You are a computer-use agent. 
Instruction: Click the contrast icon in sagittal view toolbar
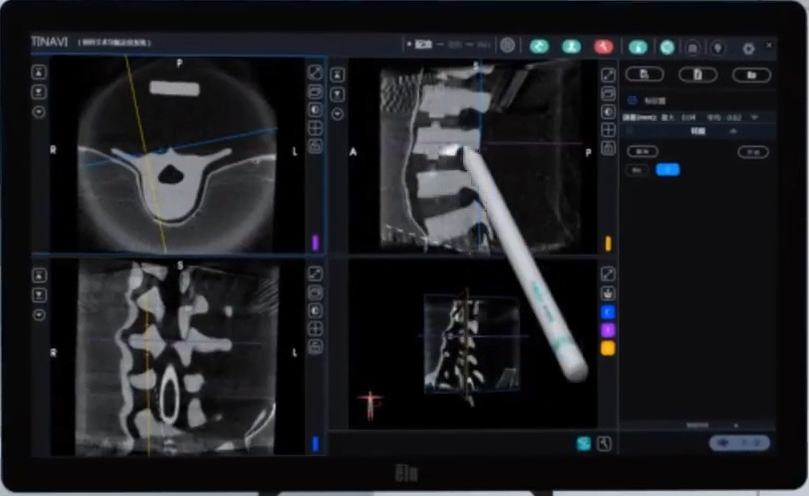[608, 111]
